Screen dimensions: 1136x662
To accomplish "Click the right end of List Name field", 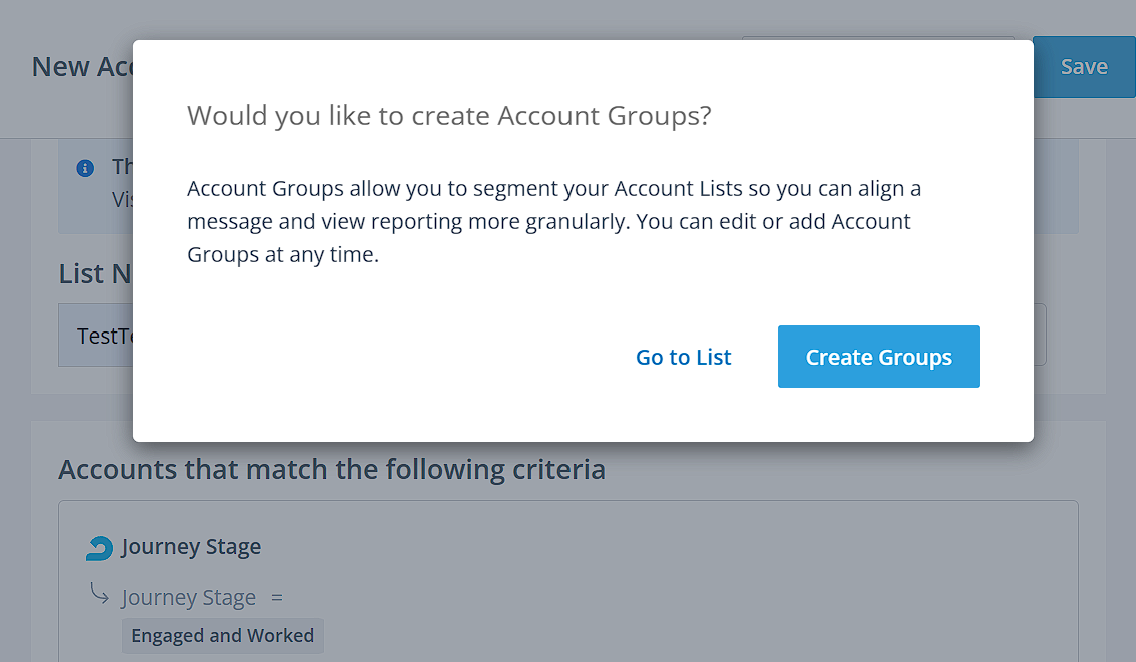I will pyautogui.click(x=1040, y=335).
